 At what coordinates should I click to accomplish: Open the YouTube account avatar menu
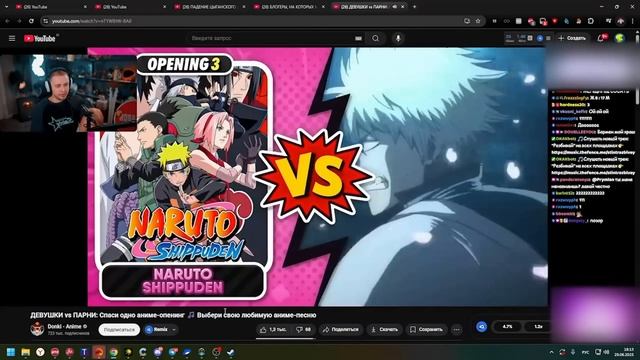(x=620, y=38)
